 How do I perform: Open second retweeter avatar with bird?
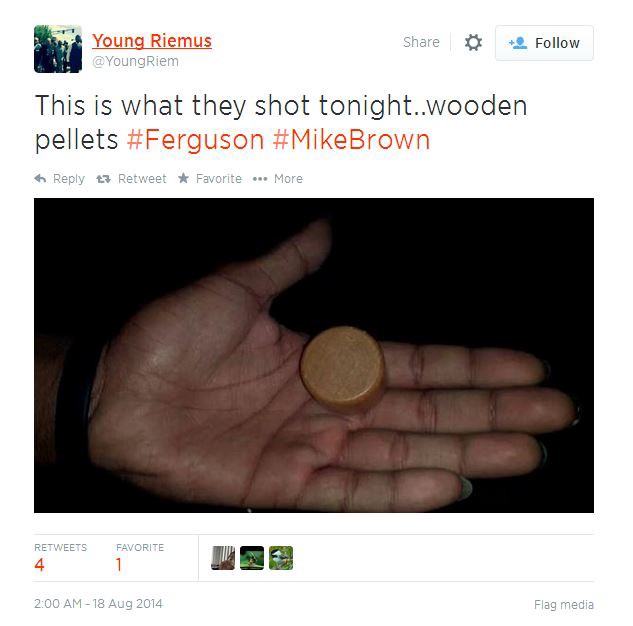click(252, 558)
